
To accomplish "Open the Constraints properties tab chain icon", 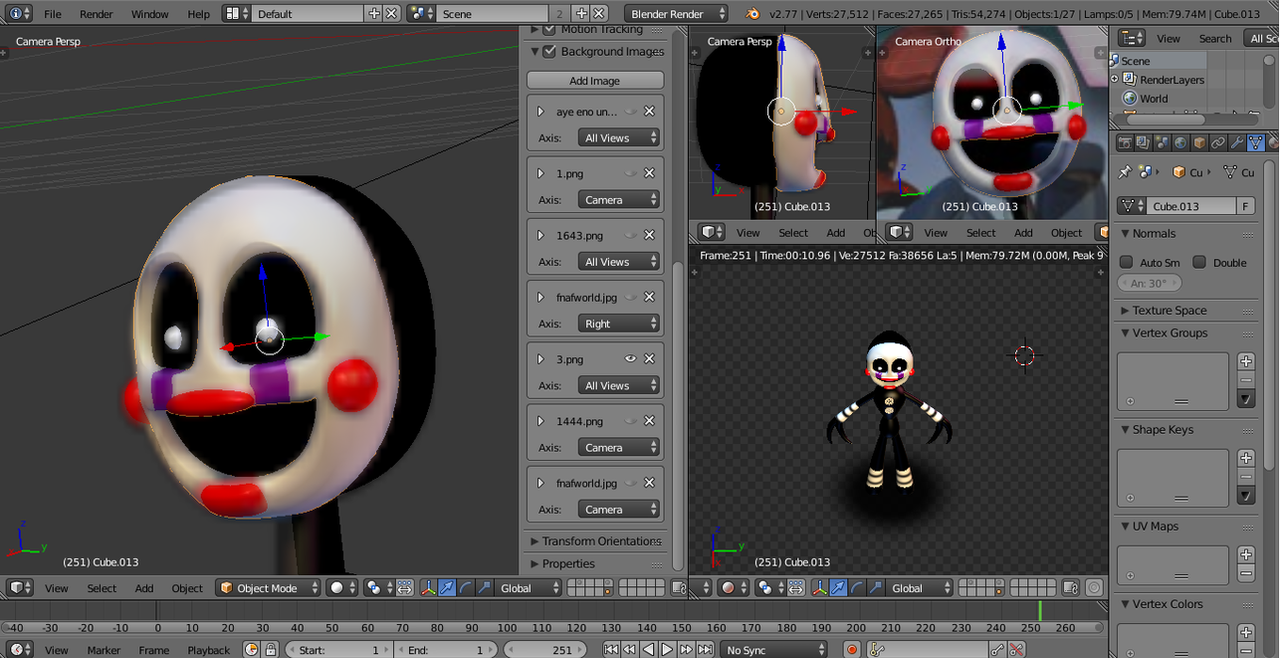I will 1218,143.
